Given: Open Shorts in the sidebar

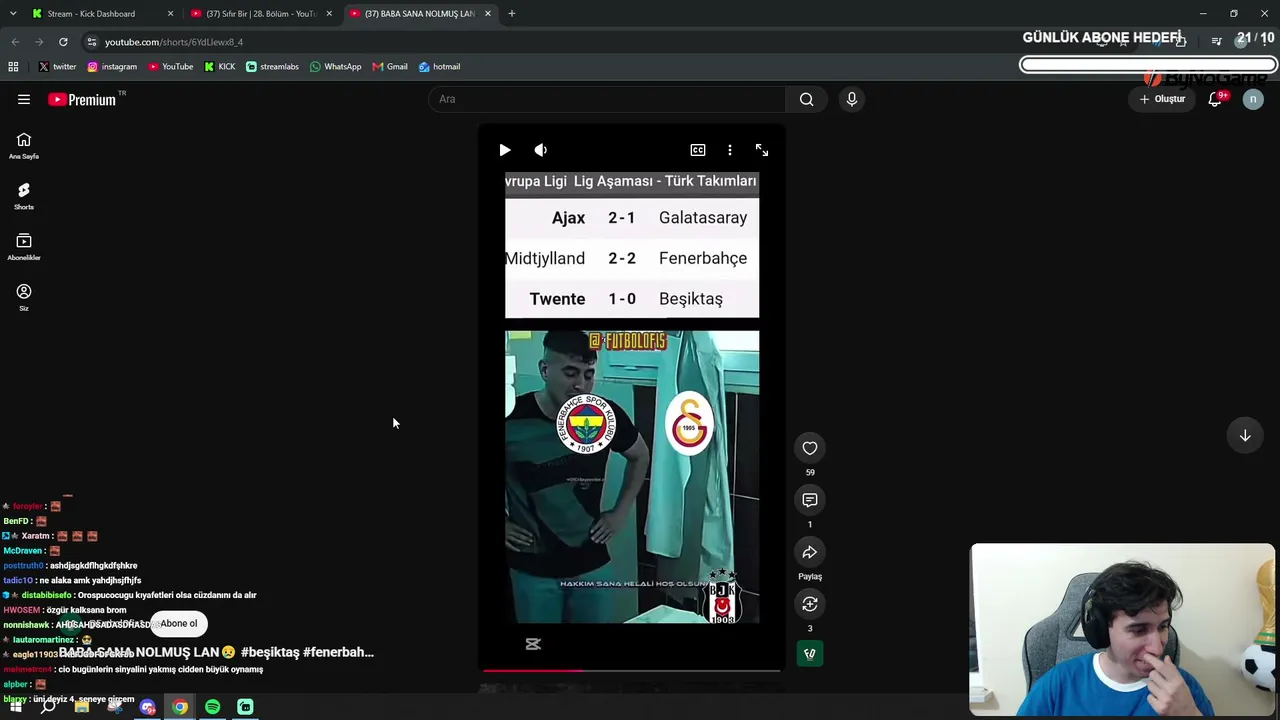Looking at the screenshot, I should pos(24,196).
